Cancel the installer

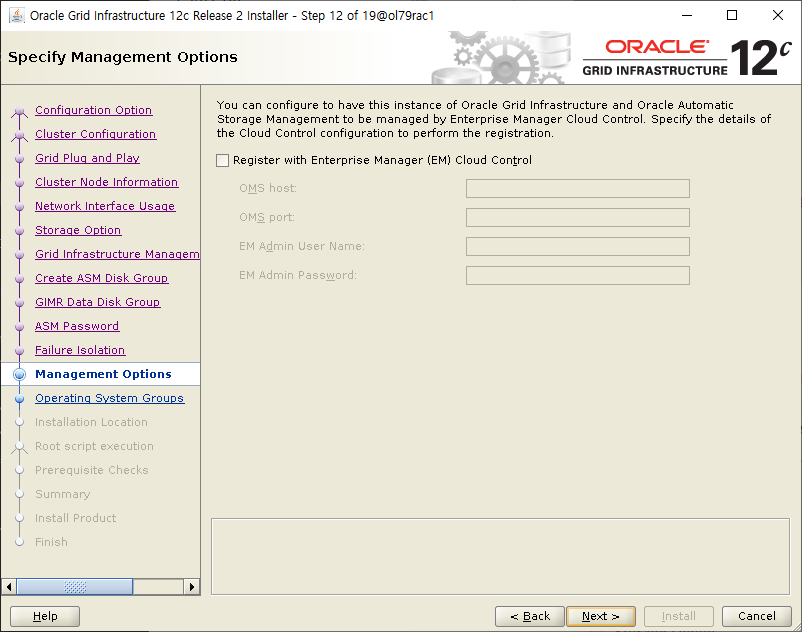756,616
